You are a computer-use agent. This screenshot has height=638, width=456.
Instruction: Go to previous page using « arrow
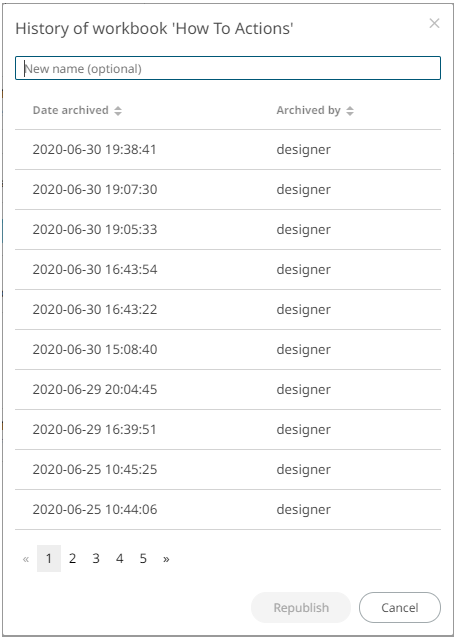(26, 559)
